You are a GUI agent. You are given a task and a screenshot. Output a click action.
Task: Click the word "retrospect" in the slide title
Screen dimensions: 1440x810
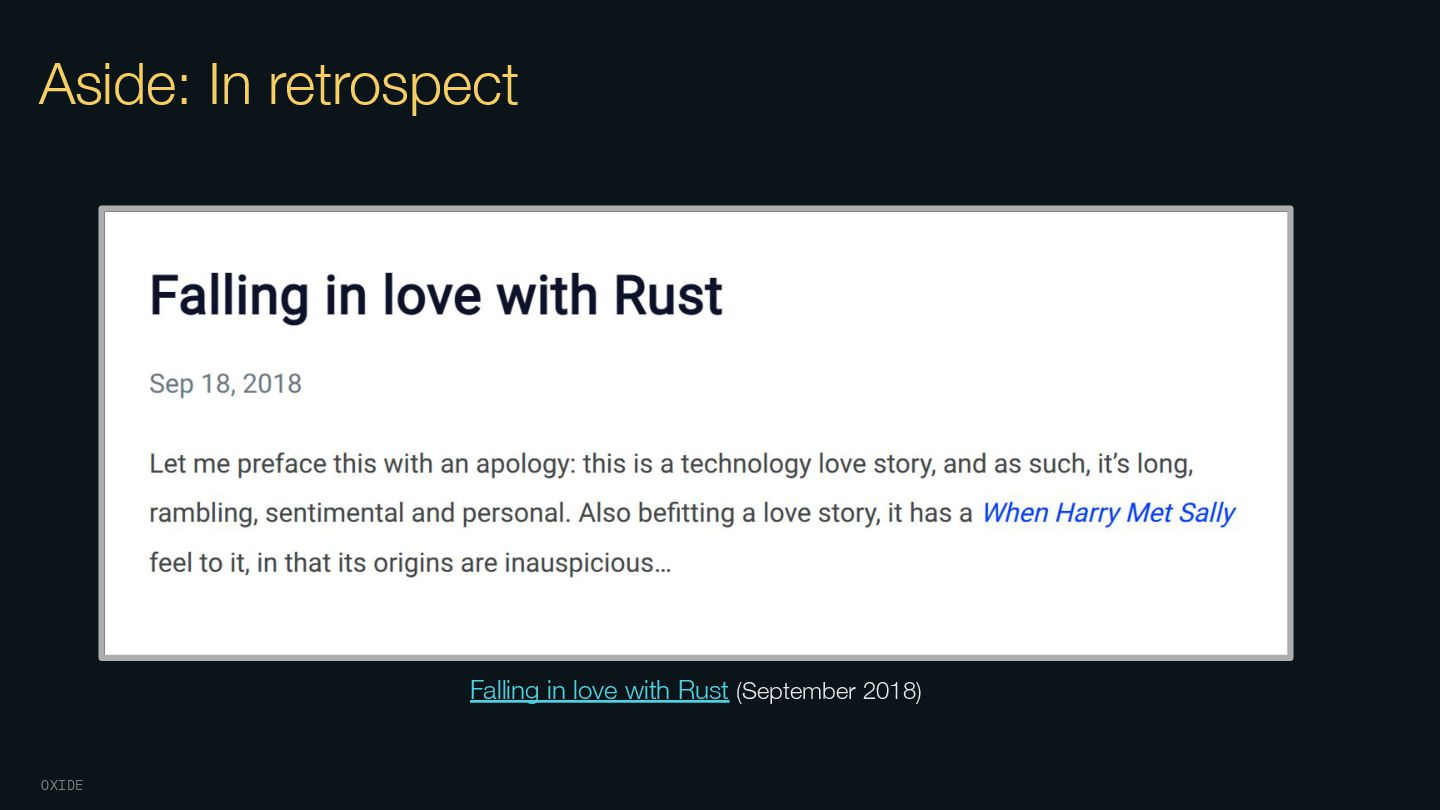point(393,86)
